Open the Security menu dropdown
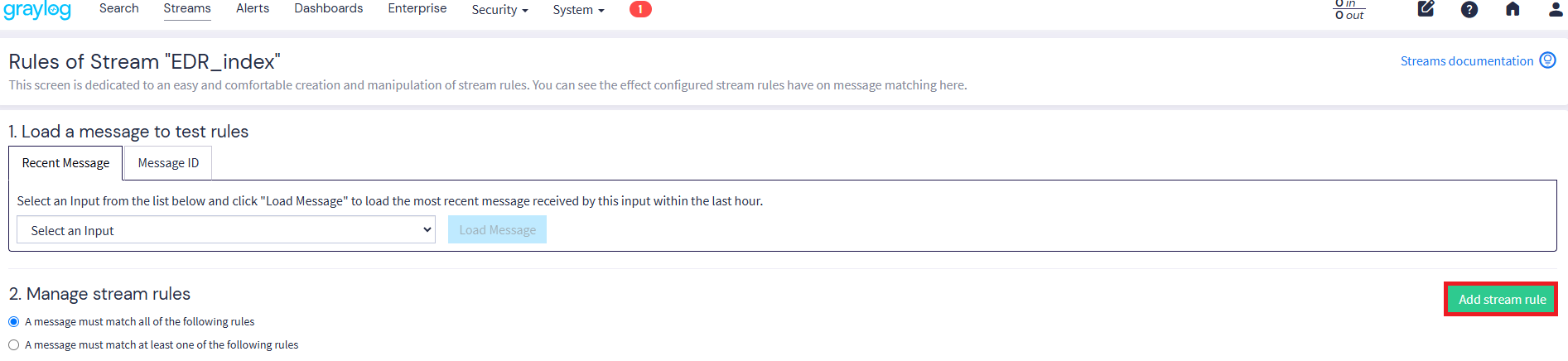The image size is (1568, 361). tap(499, 10)
